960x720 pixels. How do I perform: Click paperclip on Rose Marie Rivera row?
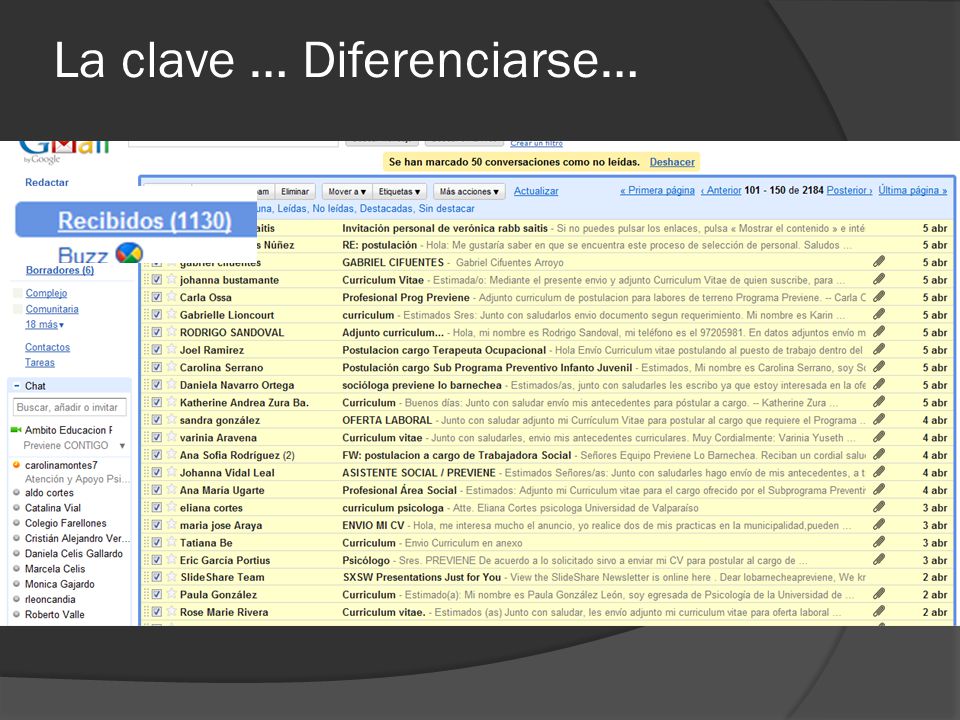click(x=879, y=611)
